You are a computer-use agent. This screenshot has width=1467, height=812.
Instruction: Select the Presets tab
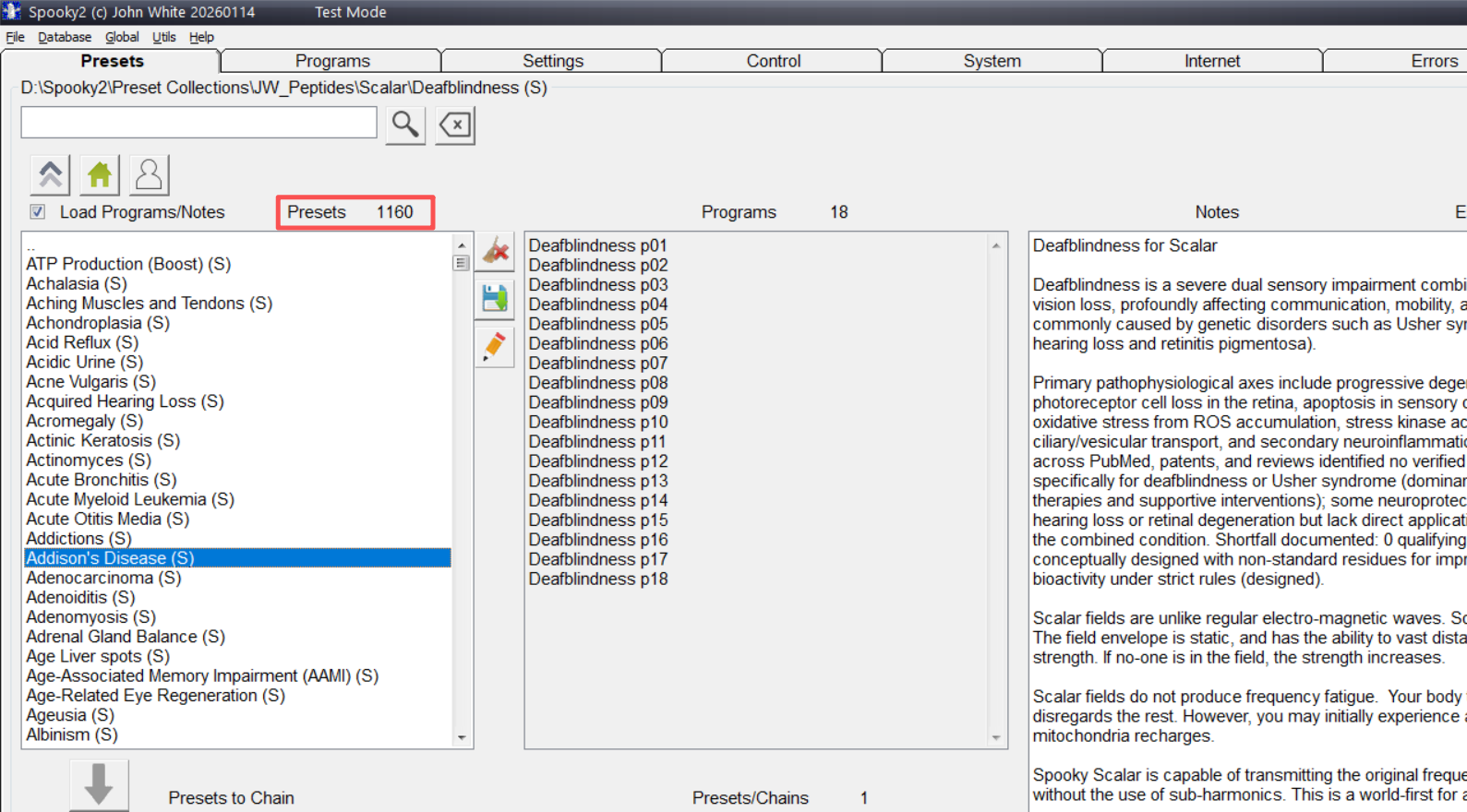[112, 61]
